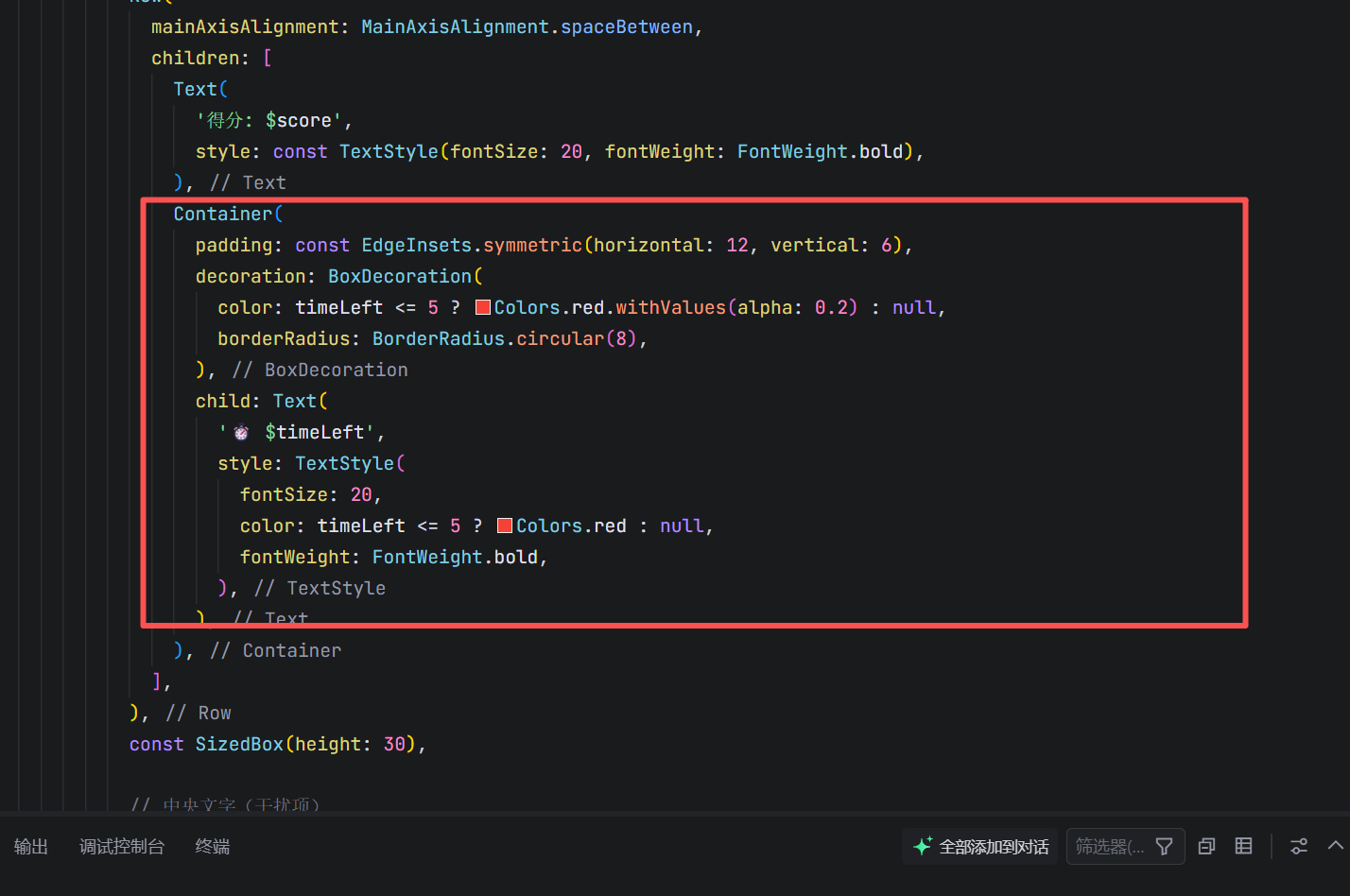Click the '// Row' closing comment

[x=199, y=713]
